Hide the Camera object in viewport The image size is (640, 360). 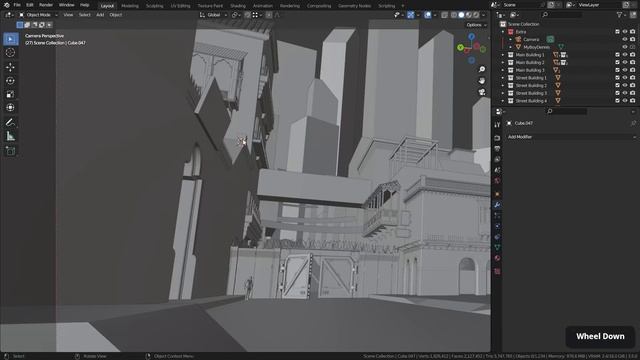click(x=625, y=40)
